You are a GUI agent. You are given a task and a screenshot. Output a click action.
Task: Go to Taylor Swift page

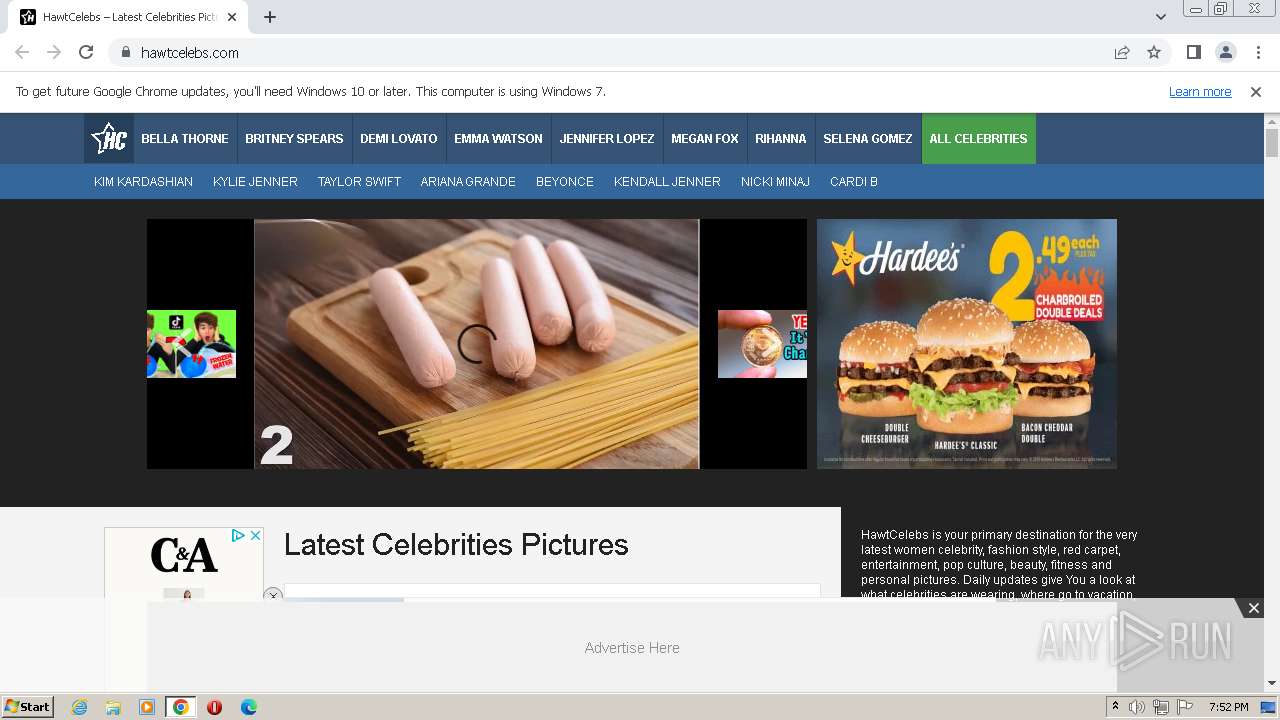coord(359,182)
